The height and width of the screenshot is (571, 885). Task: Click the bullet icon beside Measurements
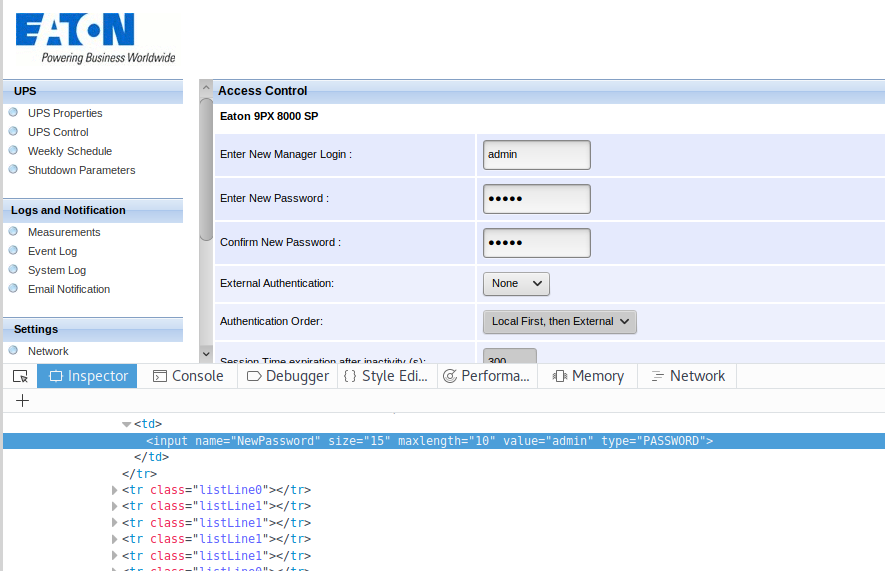[14, 231]
